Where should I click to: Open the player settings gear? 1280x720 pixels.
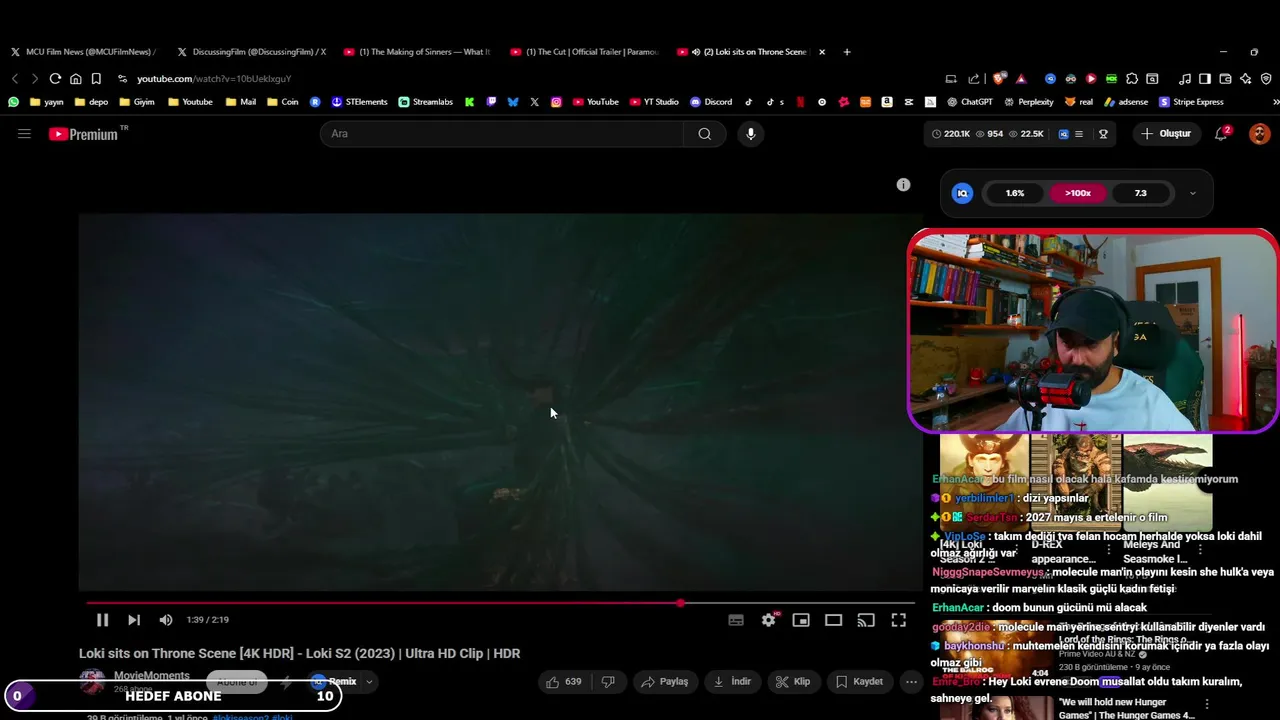[x=768, y=620]
